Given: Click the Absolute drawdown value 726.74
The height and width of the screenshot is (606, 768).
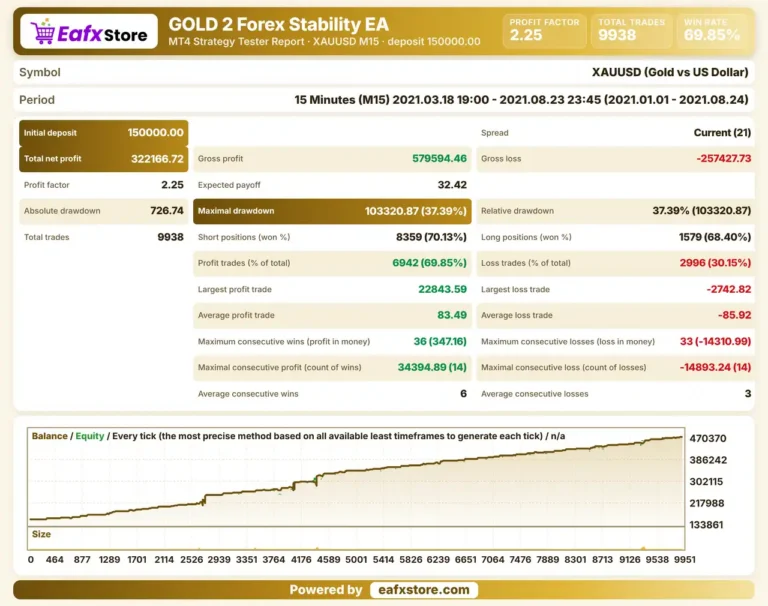Looking at the screenshot, I should pos(167,211).
